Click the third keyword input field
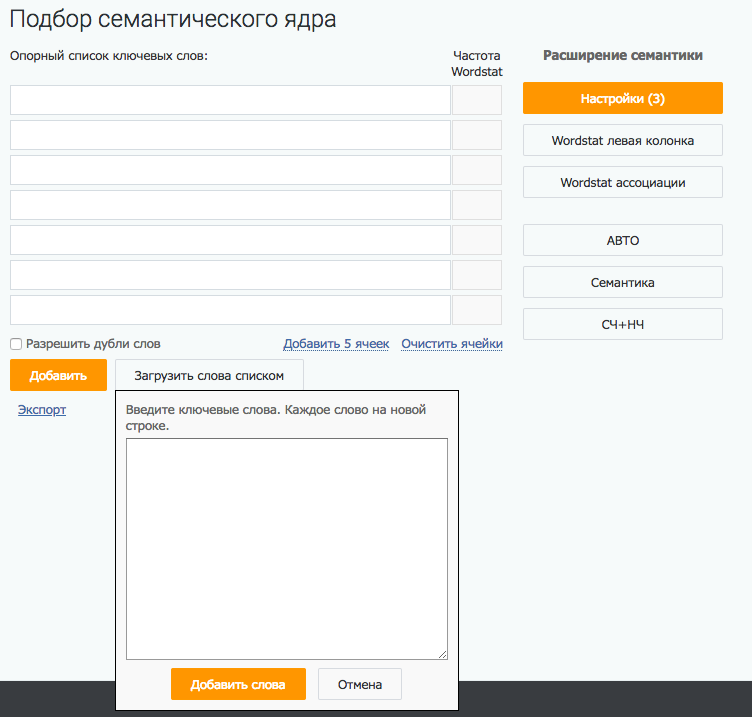This screenshot has height=717, width=752. (x=230, y=170)
